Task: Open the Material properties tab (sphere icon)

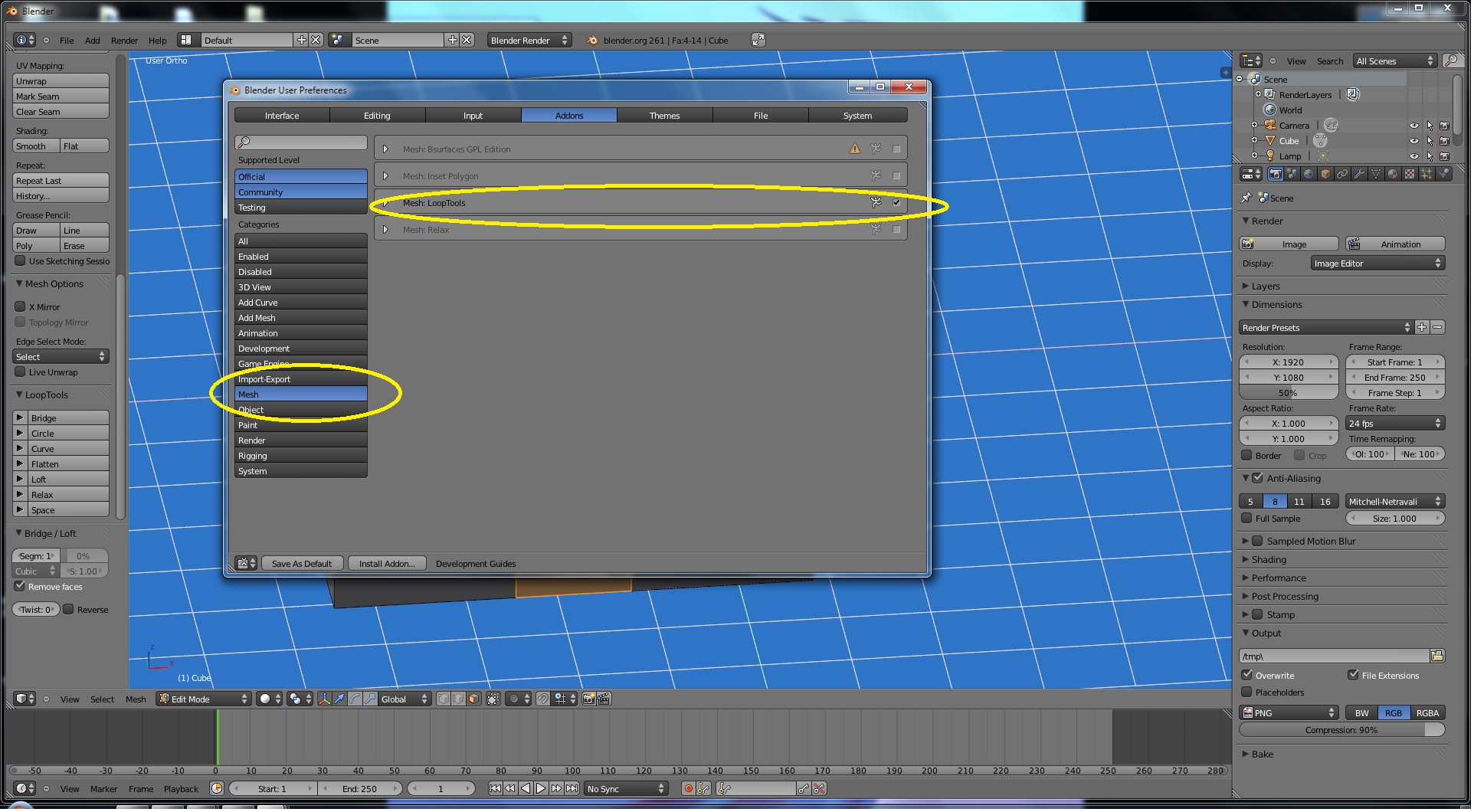Action: (1393, 175)
